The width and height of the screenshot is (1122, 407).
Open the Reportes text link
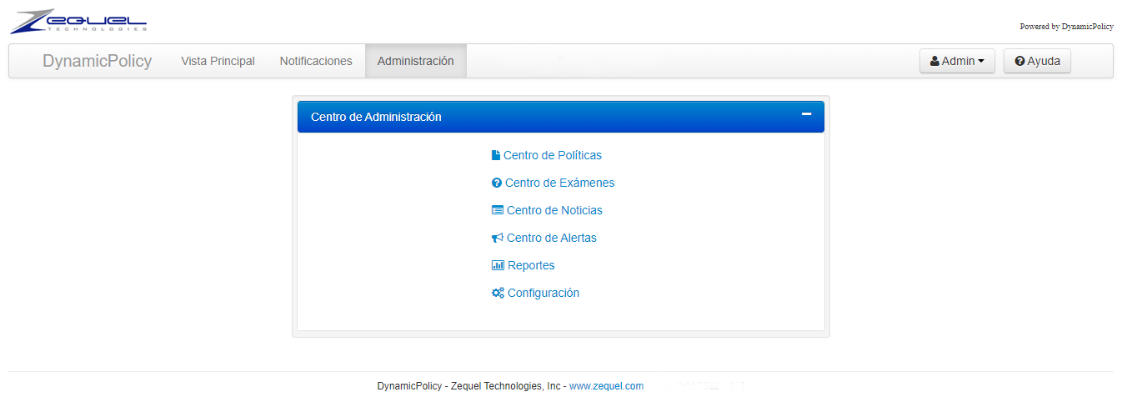coord(531,266)
